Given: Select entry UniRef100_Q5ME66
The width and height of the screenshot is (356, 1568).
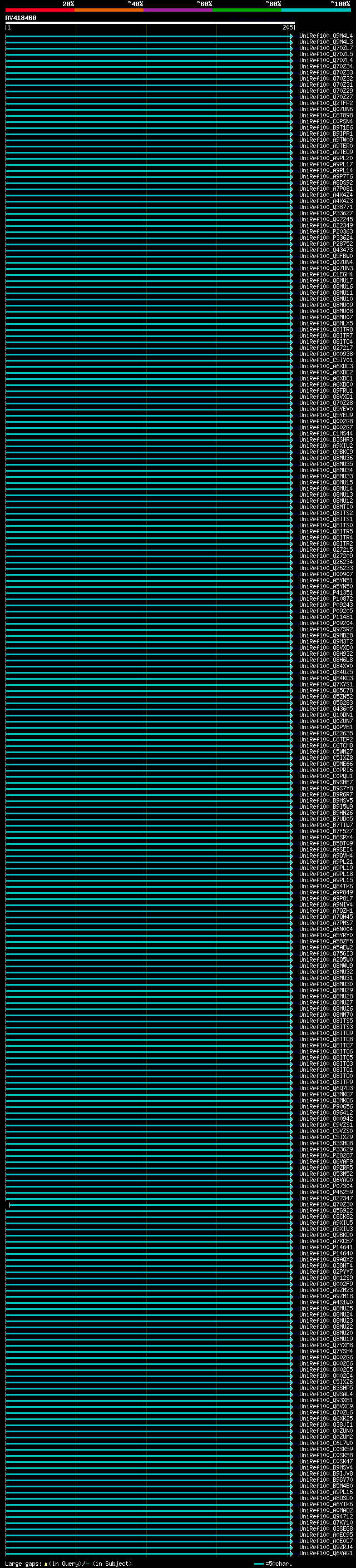Looking at the screenshot, I should click(326, 764).
